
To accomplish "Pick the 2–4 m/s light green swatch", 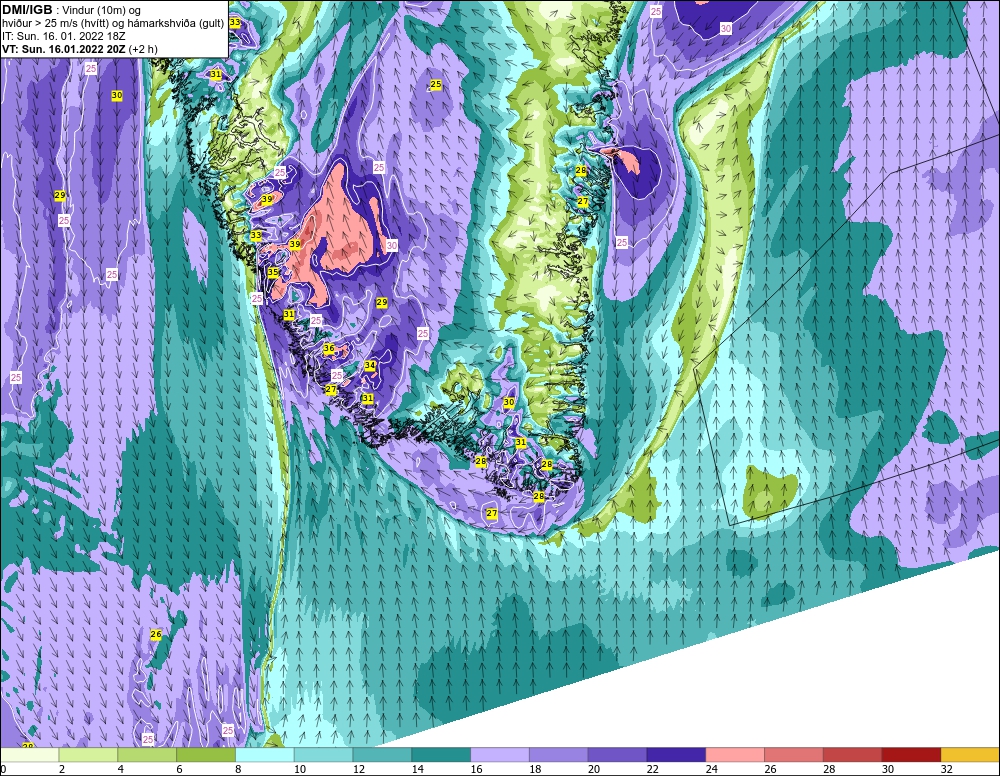I will (x=88, y=755).
